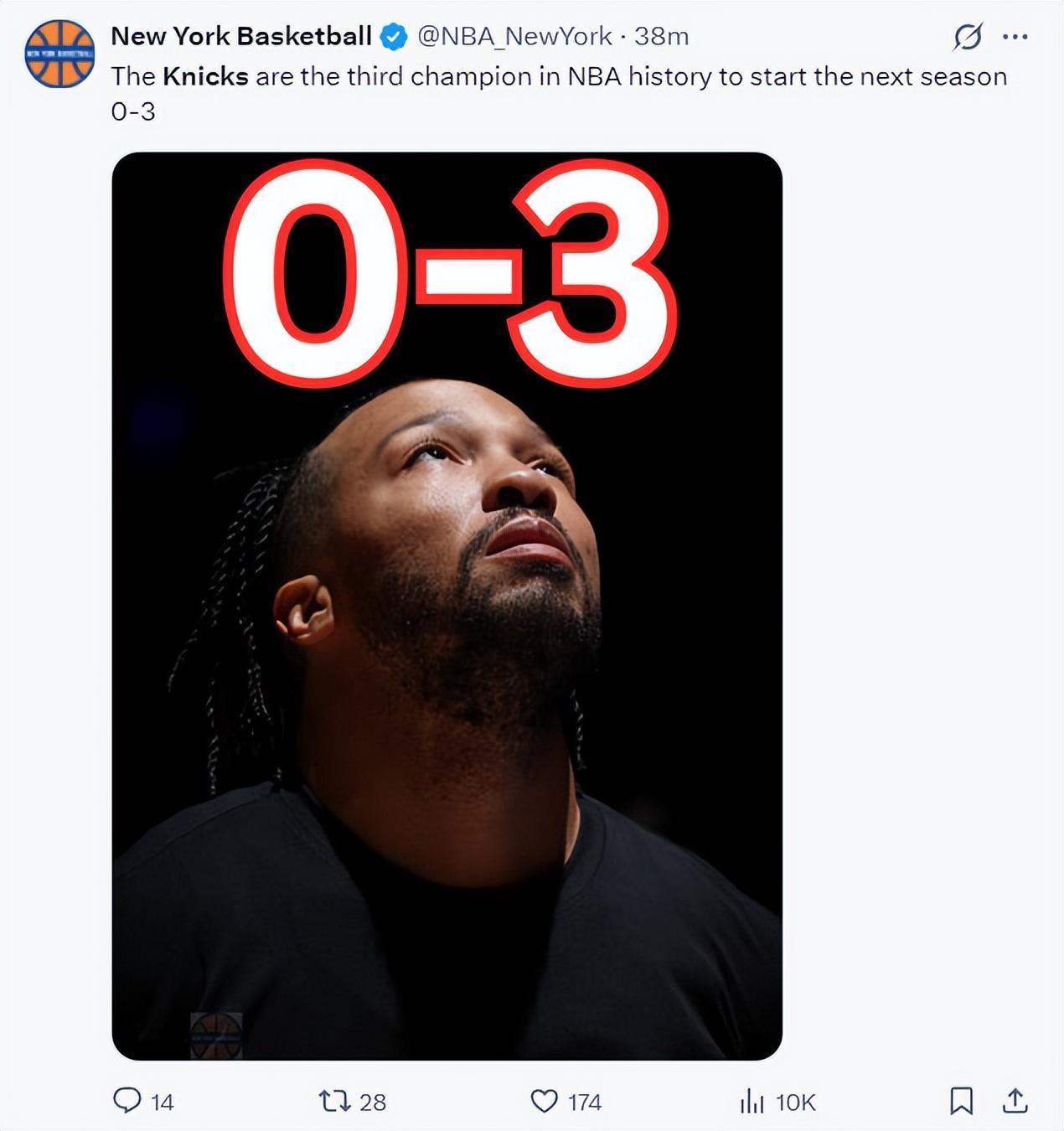Click the reply speech bubble icon
This screenshot has height=1131, width=1064.
click(127, 1100)
